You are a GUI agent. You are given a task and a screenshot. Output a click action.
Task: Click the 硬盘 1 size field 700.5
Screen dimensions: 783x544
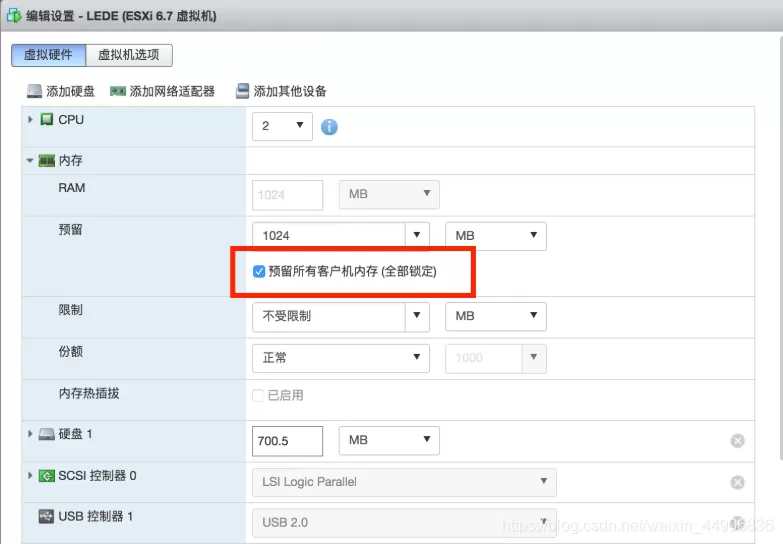(x=287, y=441)
